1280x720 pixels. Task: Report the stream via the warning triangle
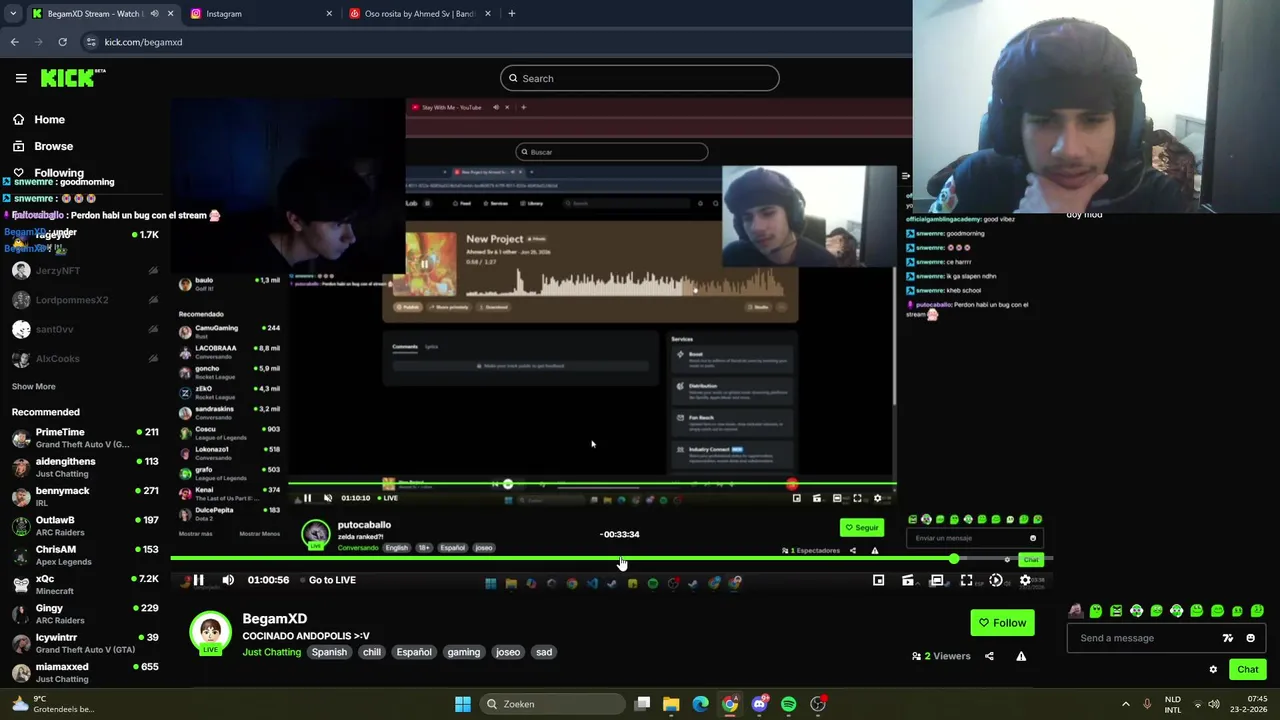[x=1021, y=656]
